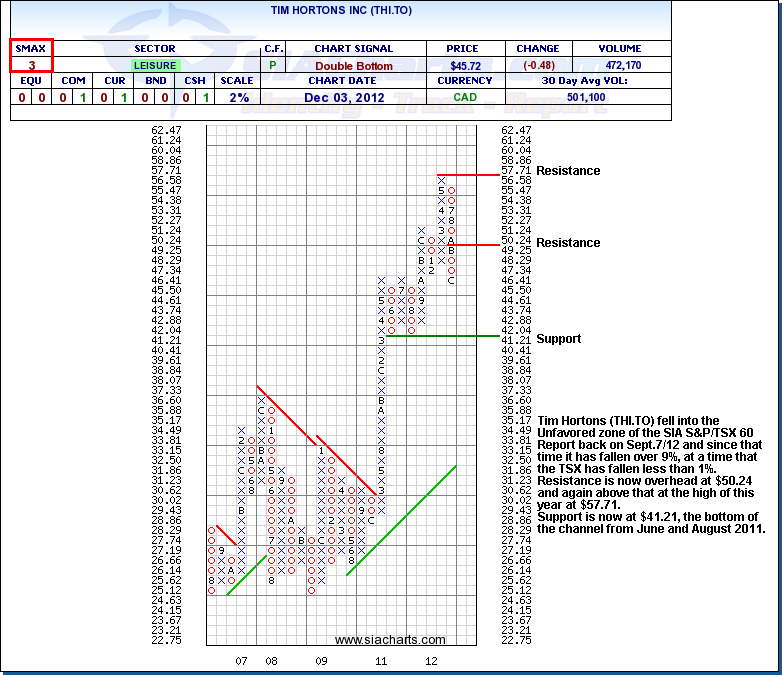Click the CAD currency value
782x675 pixels.
tap(466, 97)
